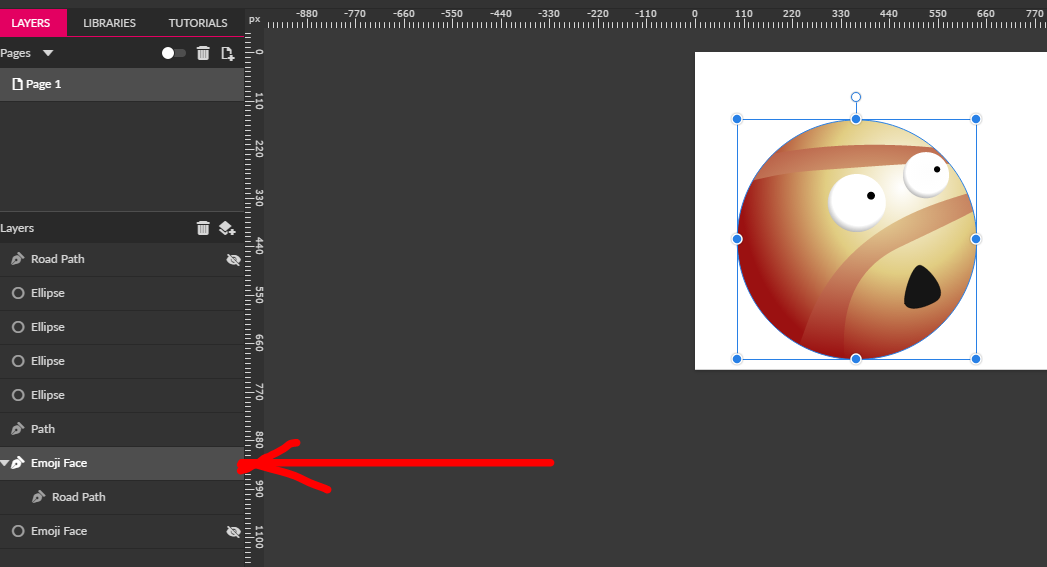1047x567 pixels.
Task: Click the right-middle selection handle
Action: 976,239
